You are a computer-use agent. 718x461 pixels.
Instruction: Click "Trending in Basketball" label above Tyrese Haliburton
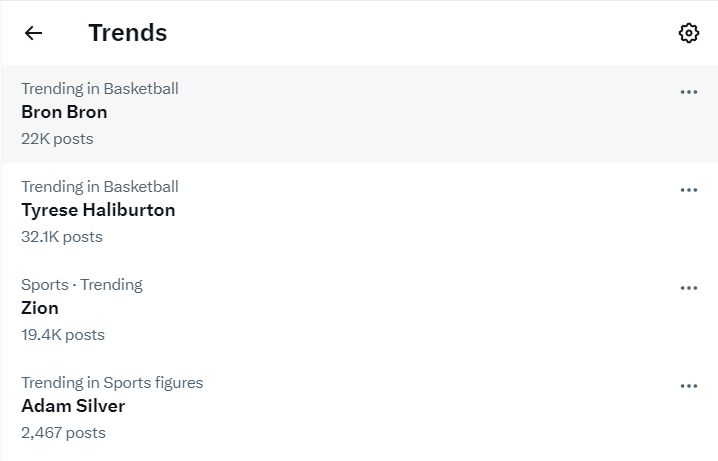(x=100, y=186)
